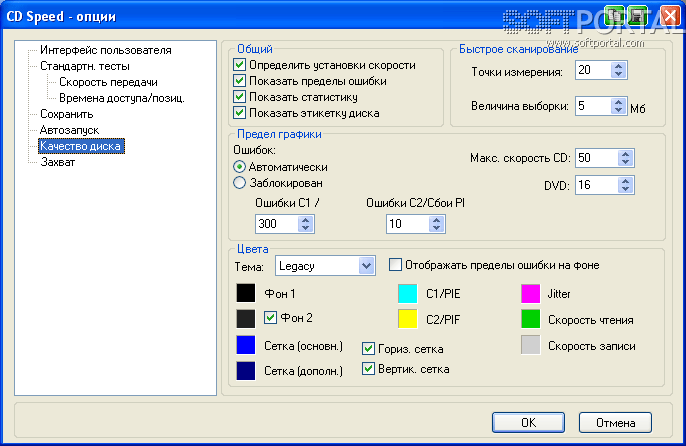
Task: Click the cyan C1/PIE color swatch
Action: (x=408, y=293)
